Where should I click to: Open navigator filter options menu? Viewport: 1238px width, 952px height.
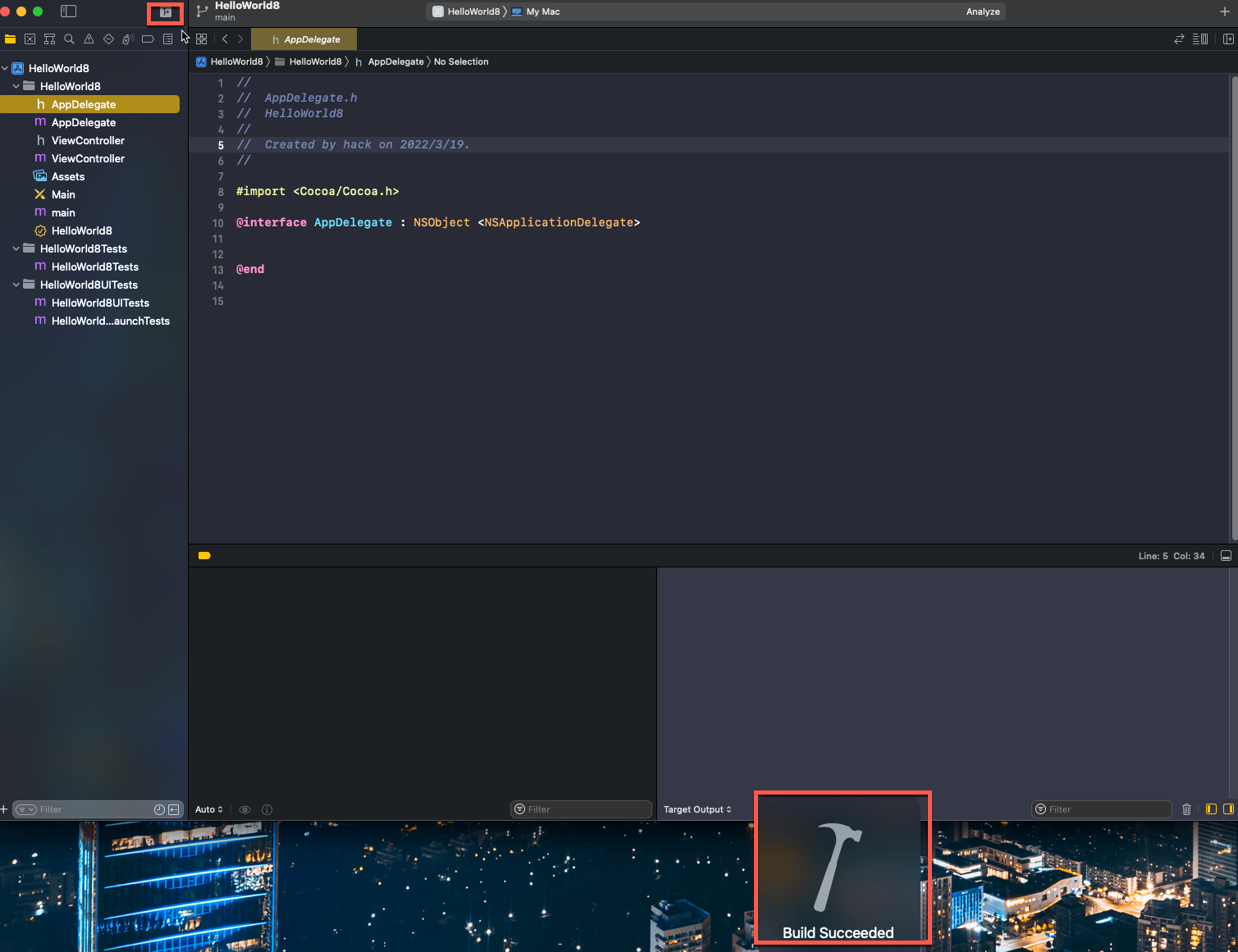click(x=25, y=809)
